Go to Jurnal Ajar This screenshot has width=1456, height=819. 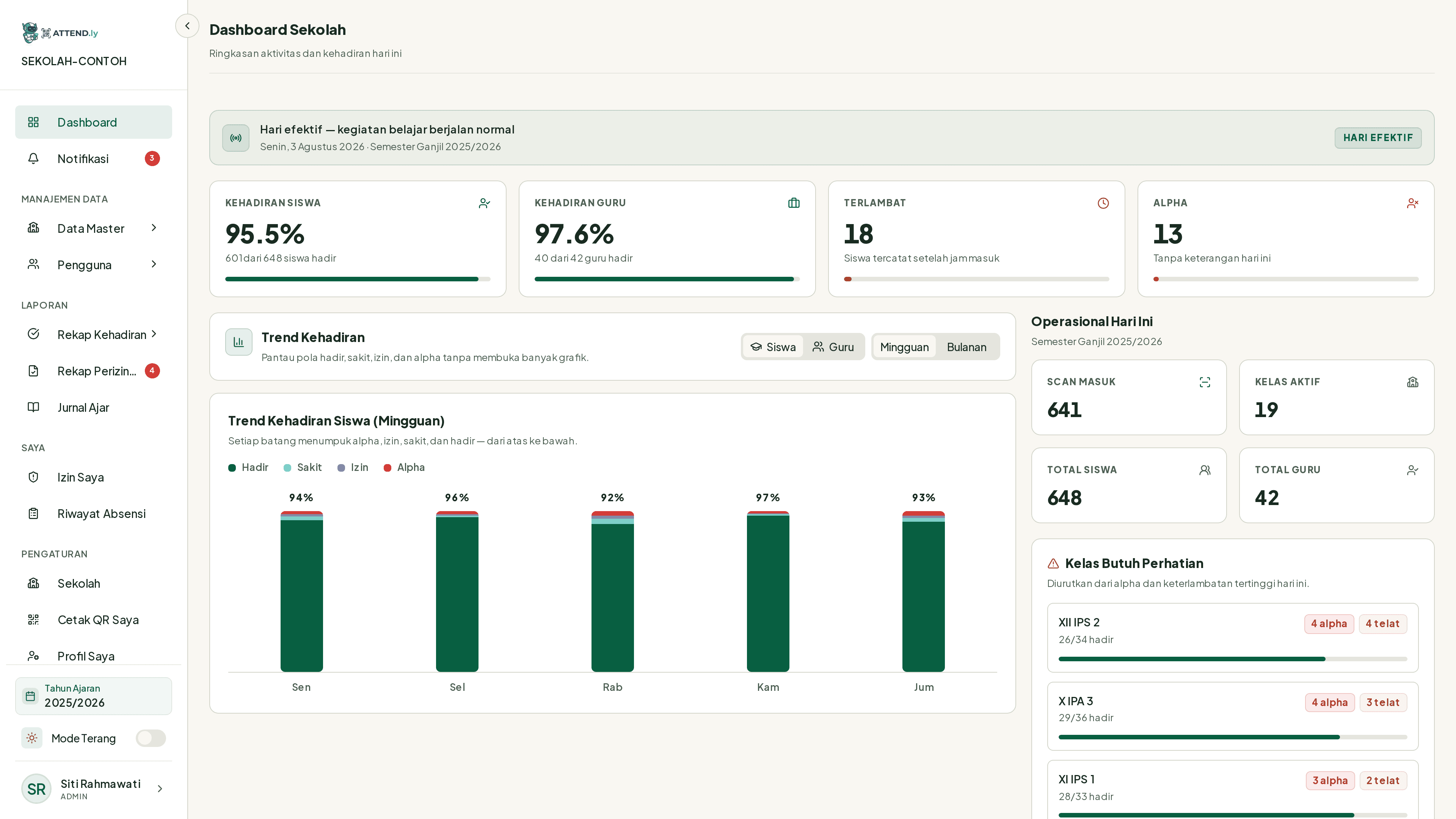click(94, 408)
